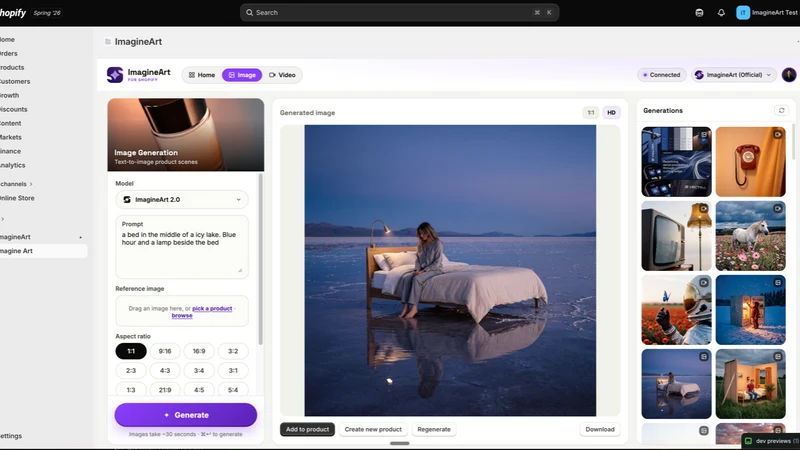Click the browse link for reference image
Viewport: 800px width, 450px height.
coord(182,316)
